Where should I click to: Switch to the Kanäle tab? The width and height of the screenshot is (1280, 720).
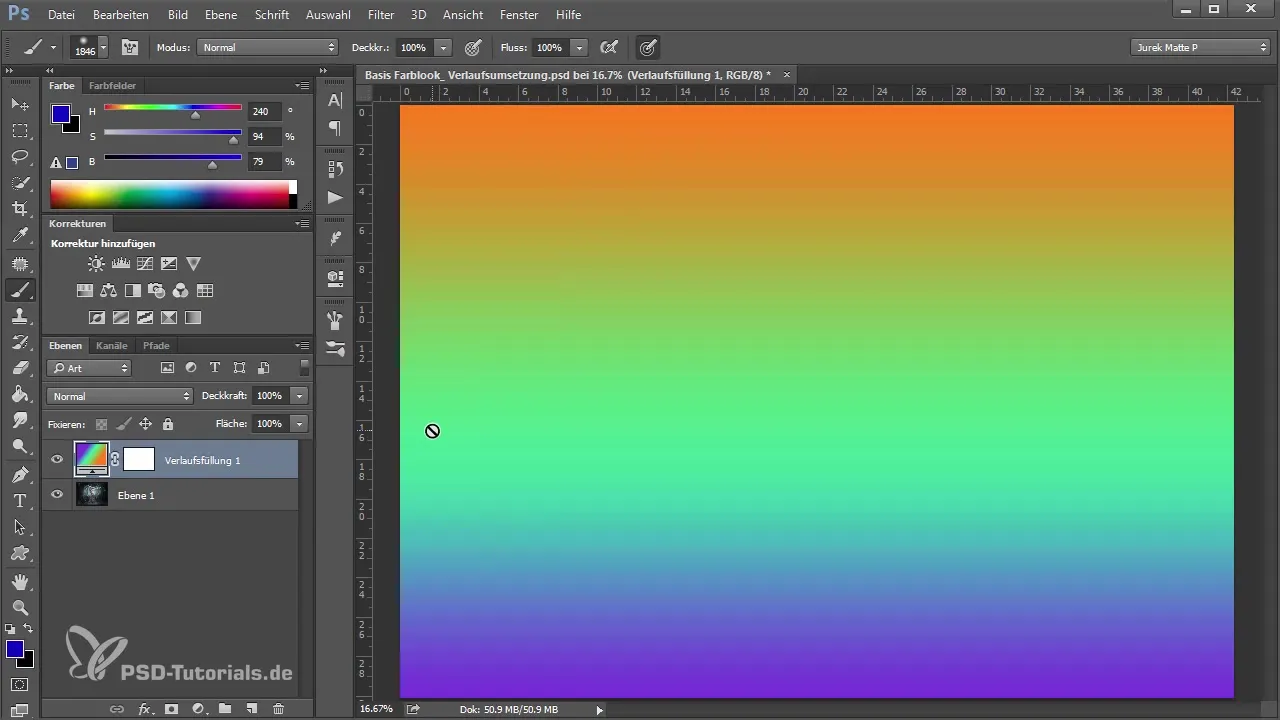112,346
